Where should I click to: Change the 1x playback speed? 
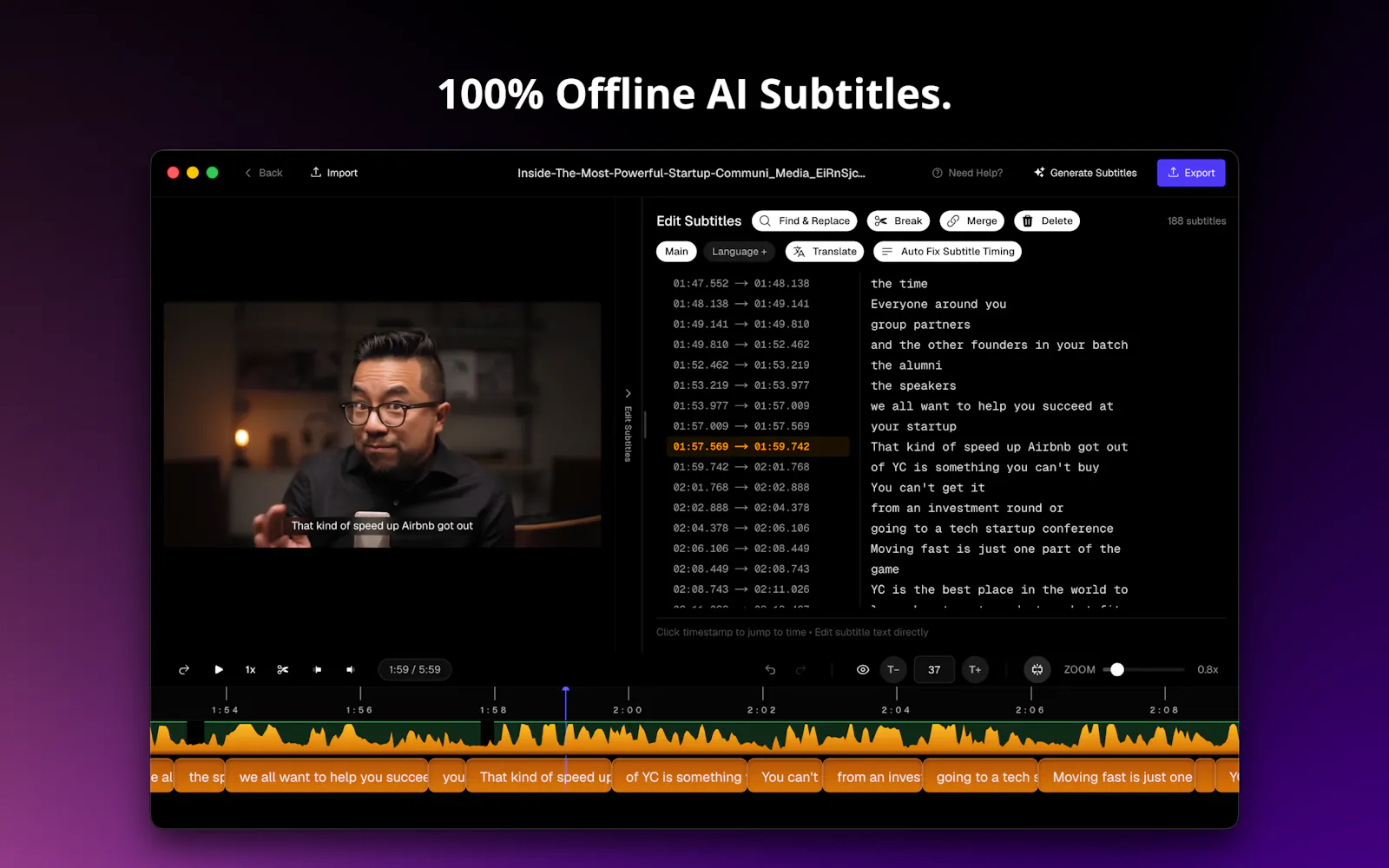tap(250, 669)
